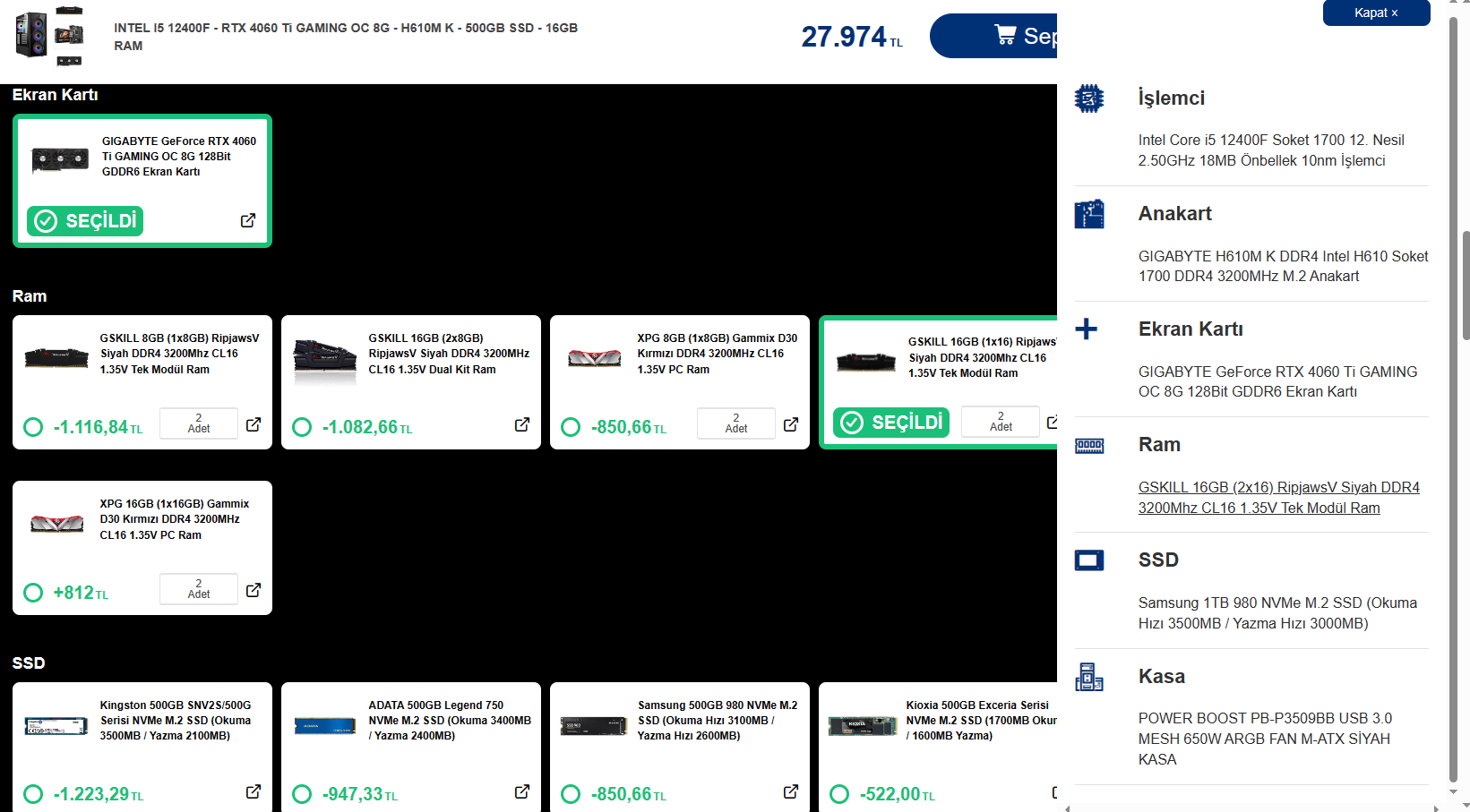Screen dimensions: 1470x812
Task: Open external link icon on Kingston 500GB SSD card
Action: (x=254, y=791)
